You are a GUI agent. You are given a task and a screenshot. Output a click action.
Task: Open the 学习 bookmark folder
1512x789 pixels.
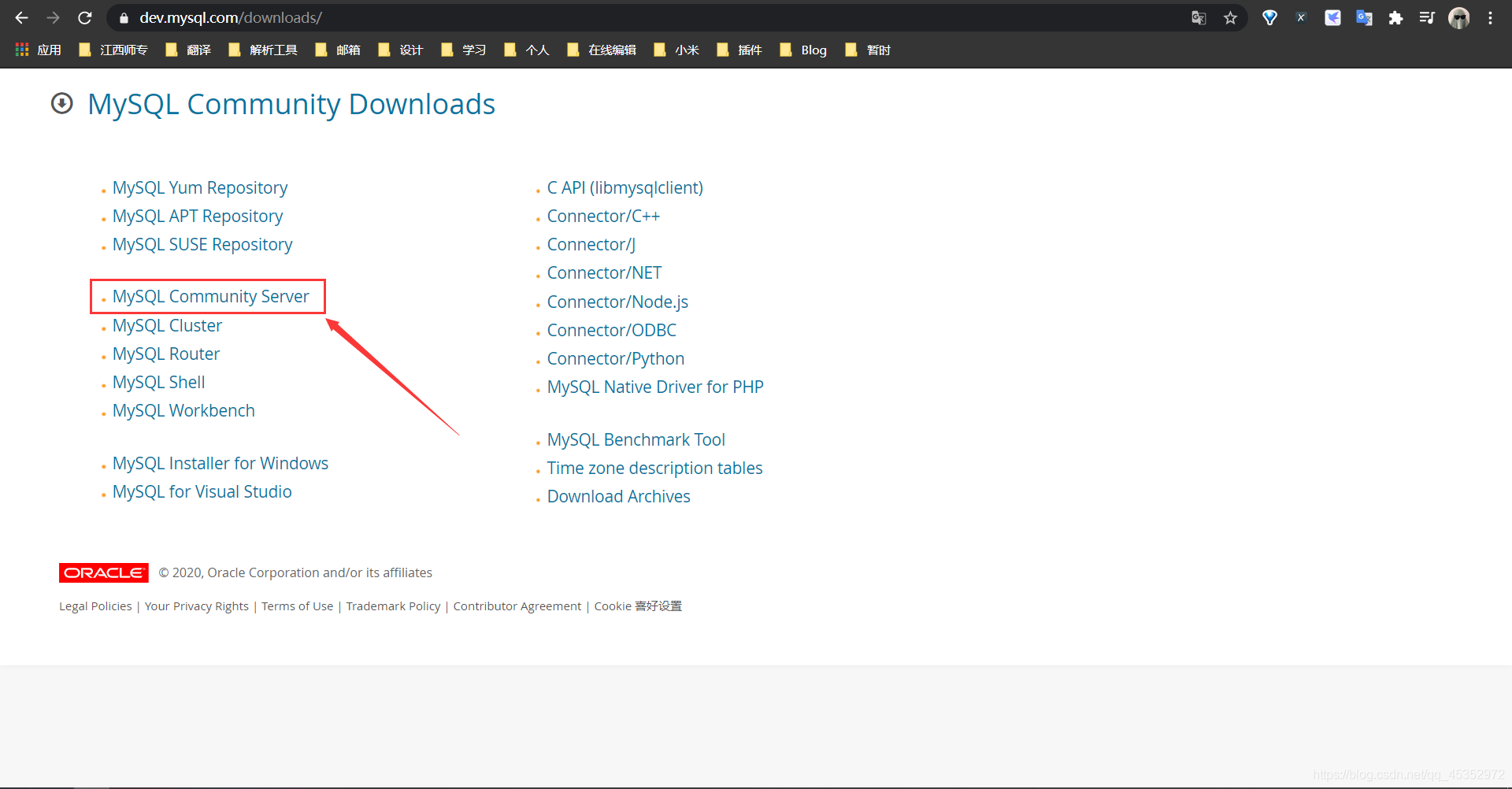pyautogui.click(x=464, y=50)
